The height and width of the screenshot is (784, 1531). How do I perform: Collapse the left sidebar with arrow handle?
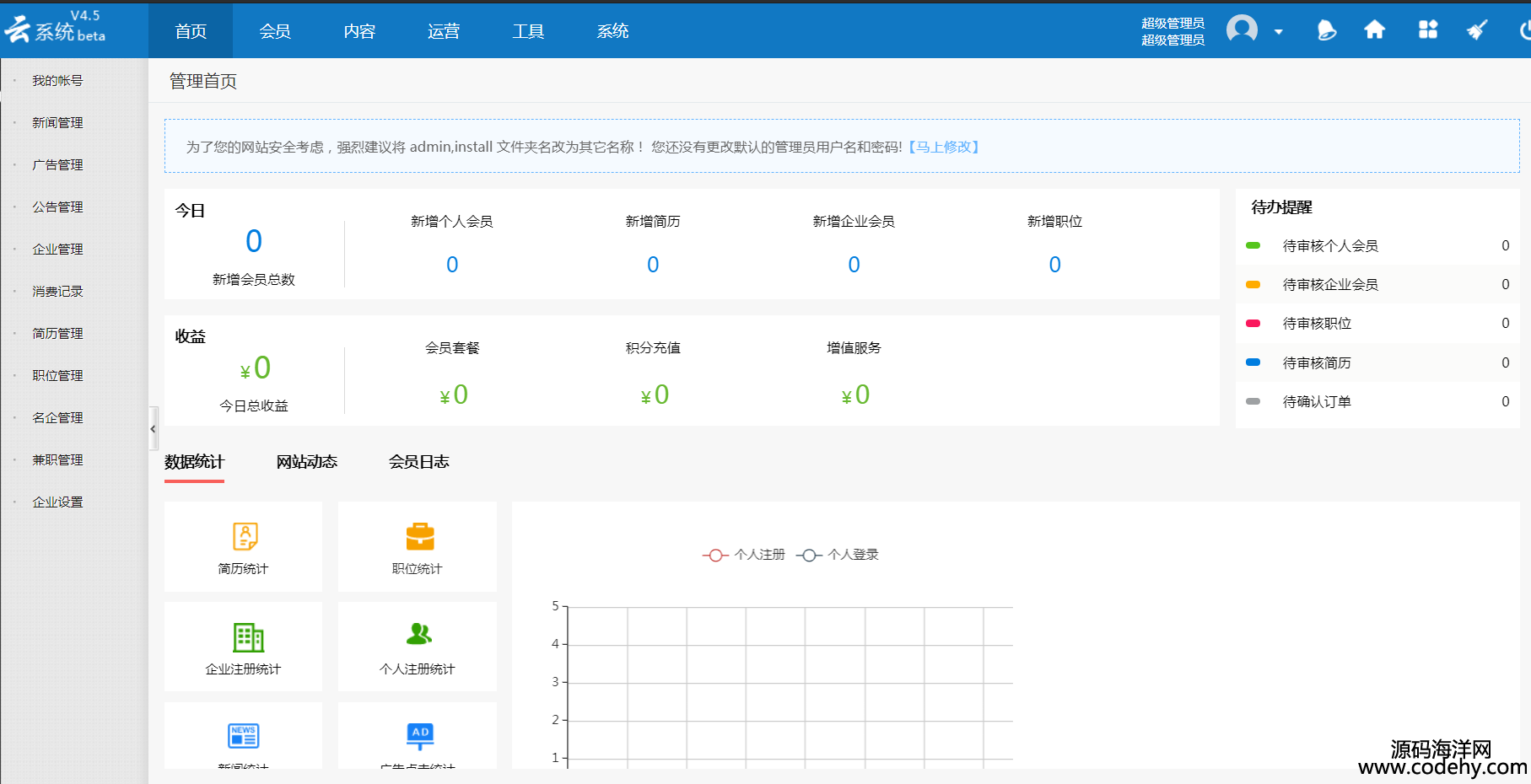[x=154, y=429]
